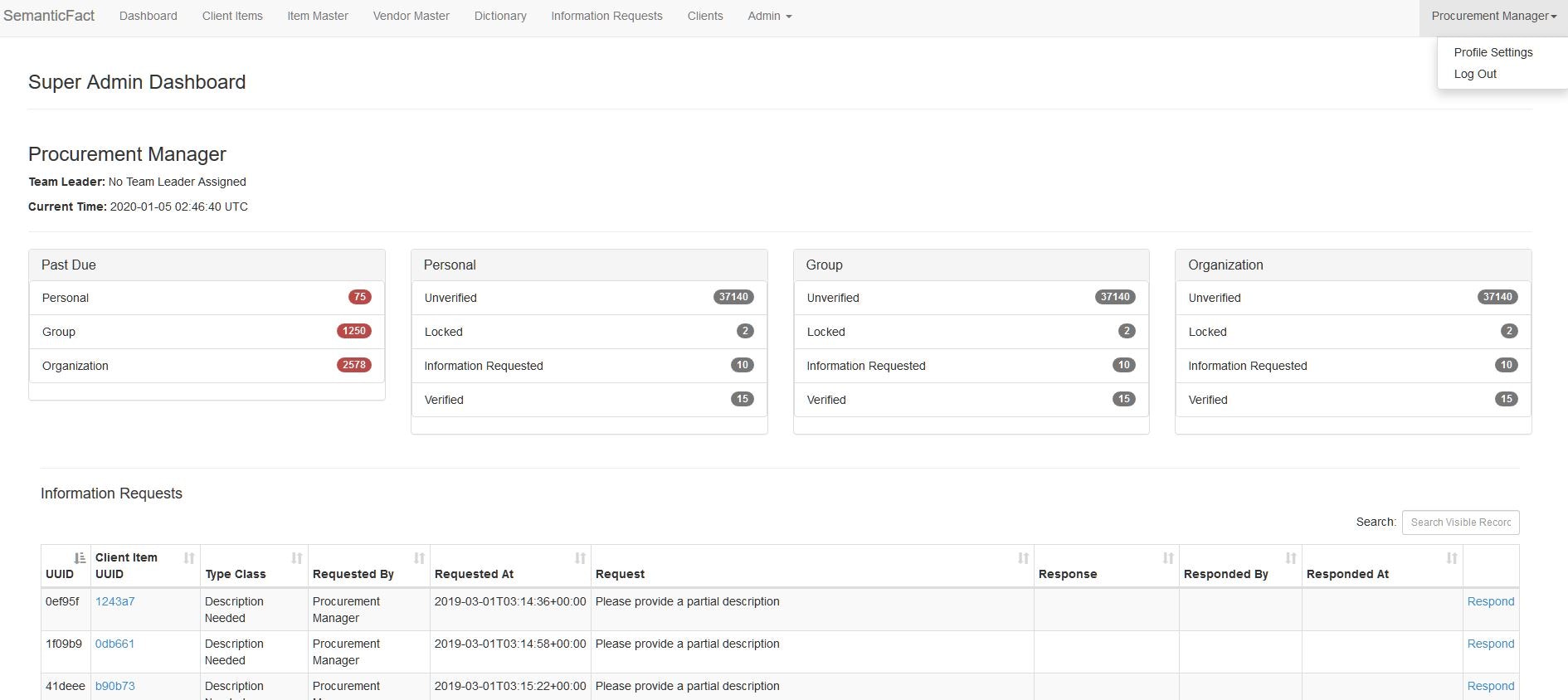Click timestamp 2019-03-01T03:14:58+00:00
Screen dimensions: 1568x700
pyautogui.click(x=510, y=644)
